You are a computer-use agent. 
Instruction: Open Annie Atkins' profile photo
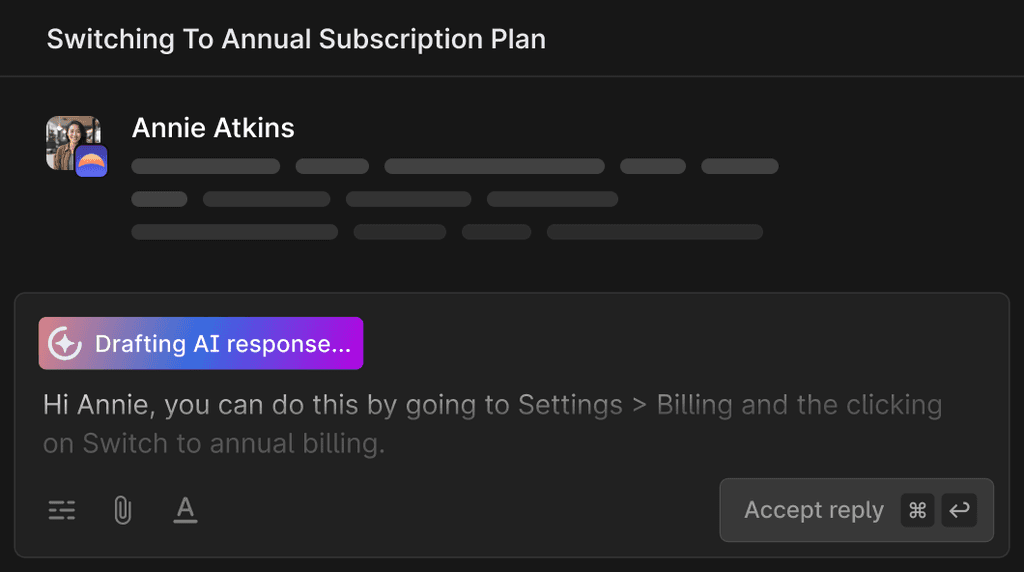pos(73,142)
